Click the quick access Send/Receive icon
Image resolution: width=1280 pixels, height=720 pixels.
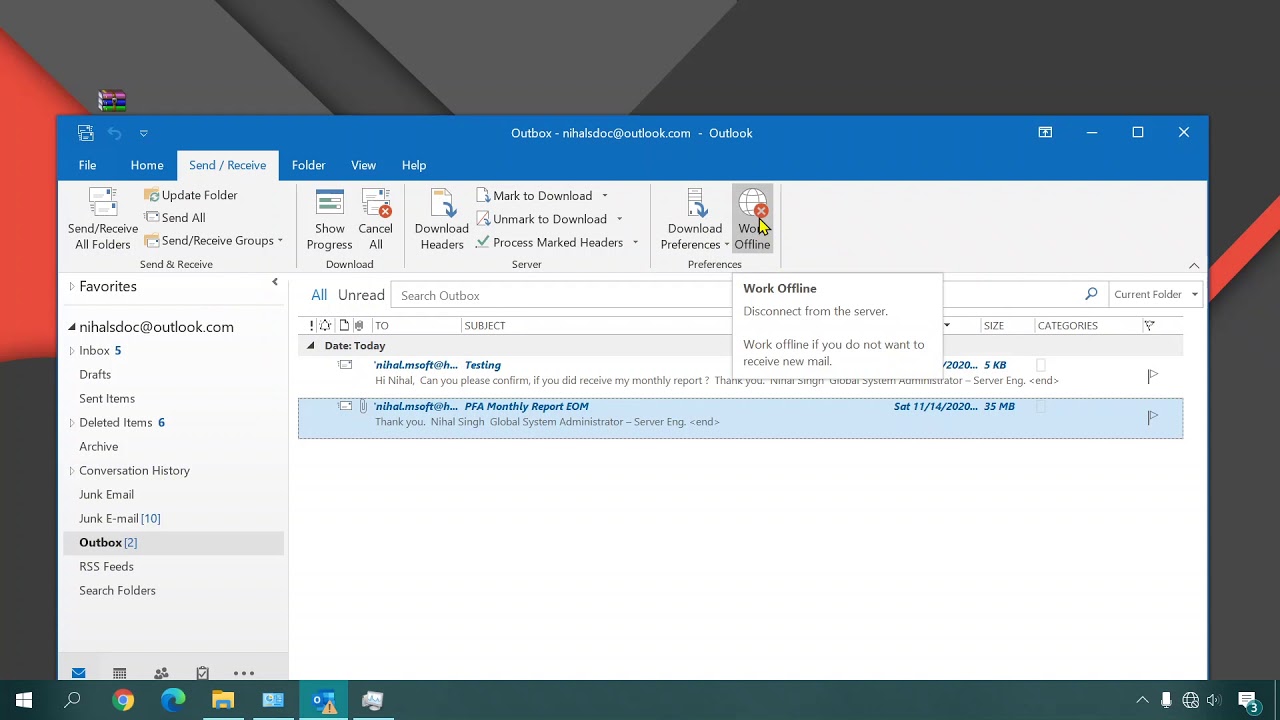coord(86,133)
